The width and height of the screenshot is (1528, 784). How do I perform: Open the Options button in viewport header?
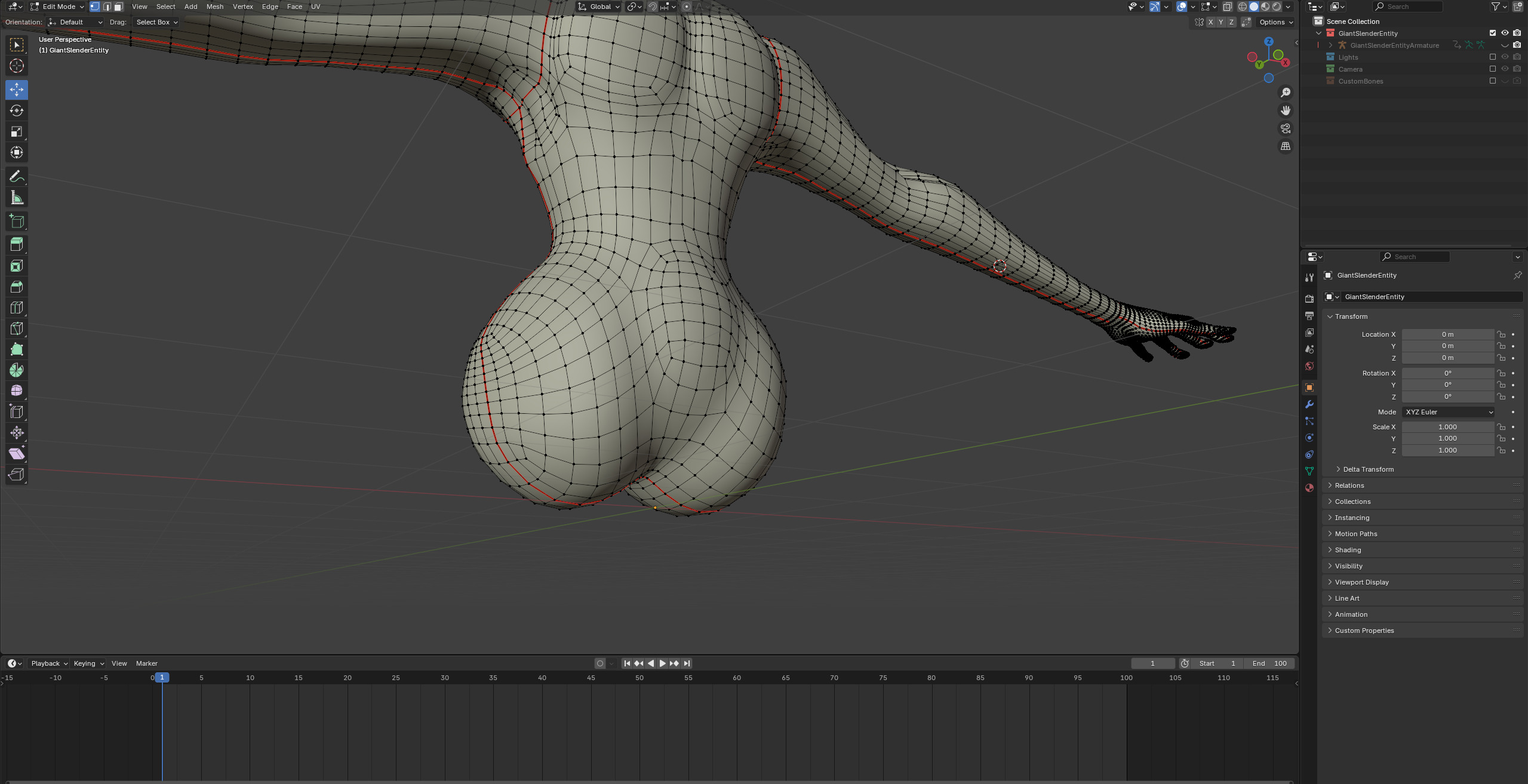click(1276, 22)
